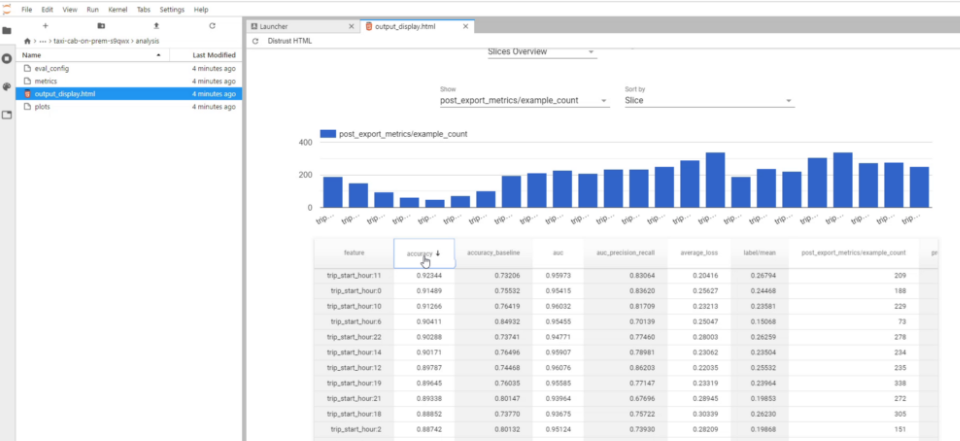Viewport: 960px width, 441px height.
Task: Open the Settings menu
Action: tap(171, 10)
